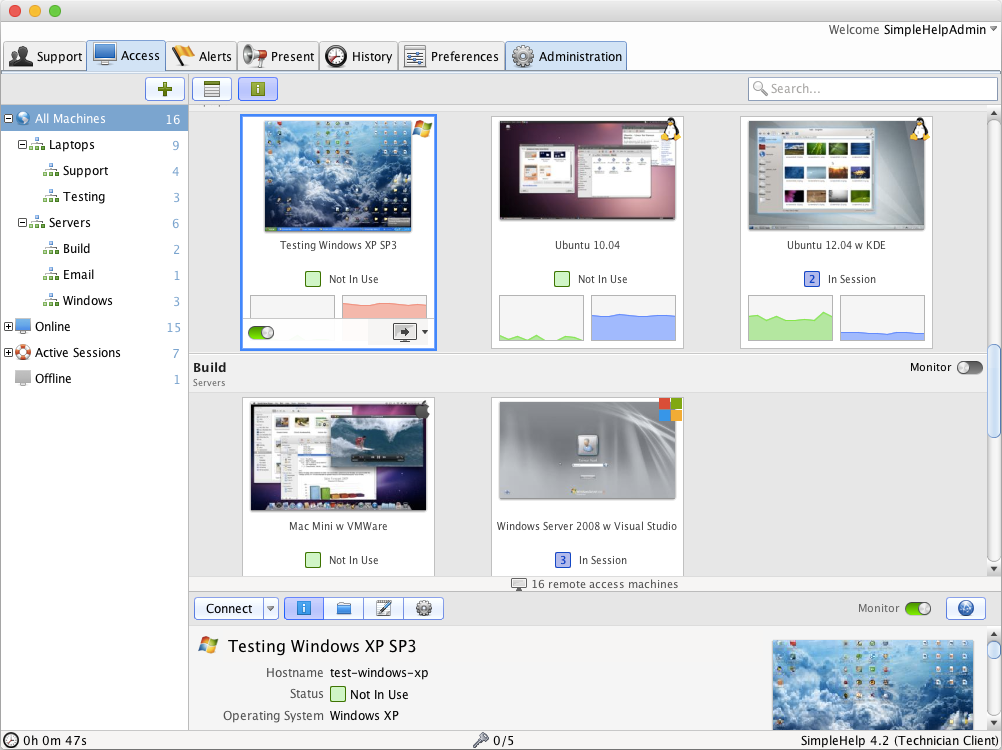Switch to list view layout

point(212,89)
